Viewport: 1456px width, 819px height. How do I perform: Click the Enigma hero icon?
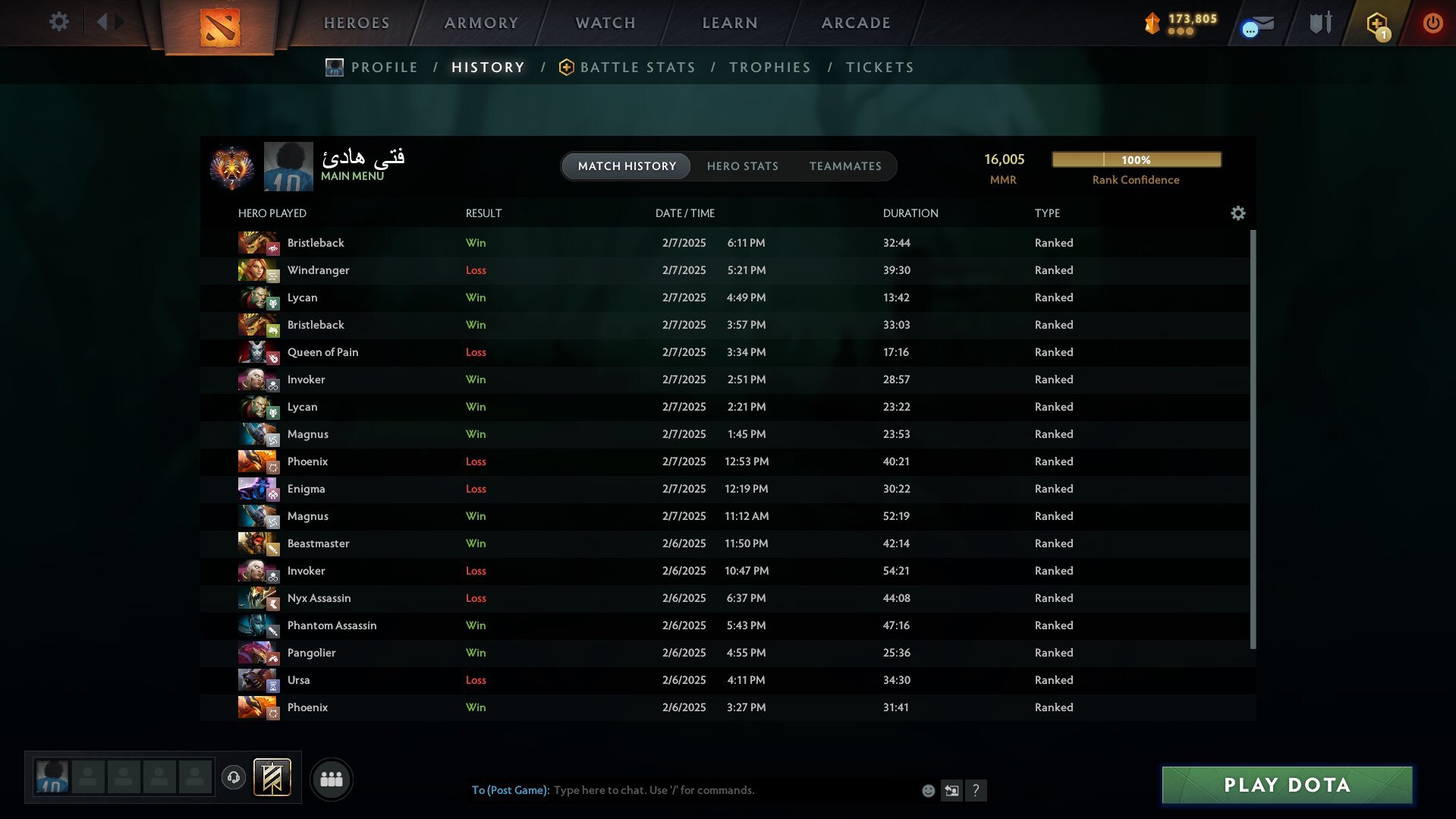pyautogui.click(x=258, y=489)
